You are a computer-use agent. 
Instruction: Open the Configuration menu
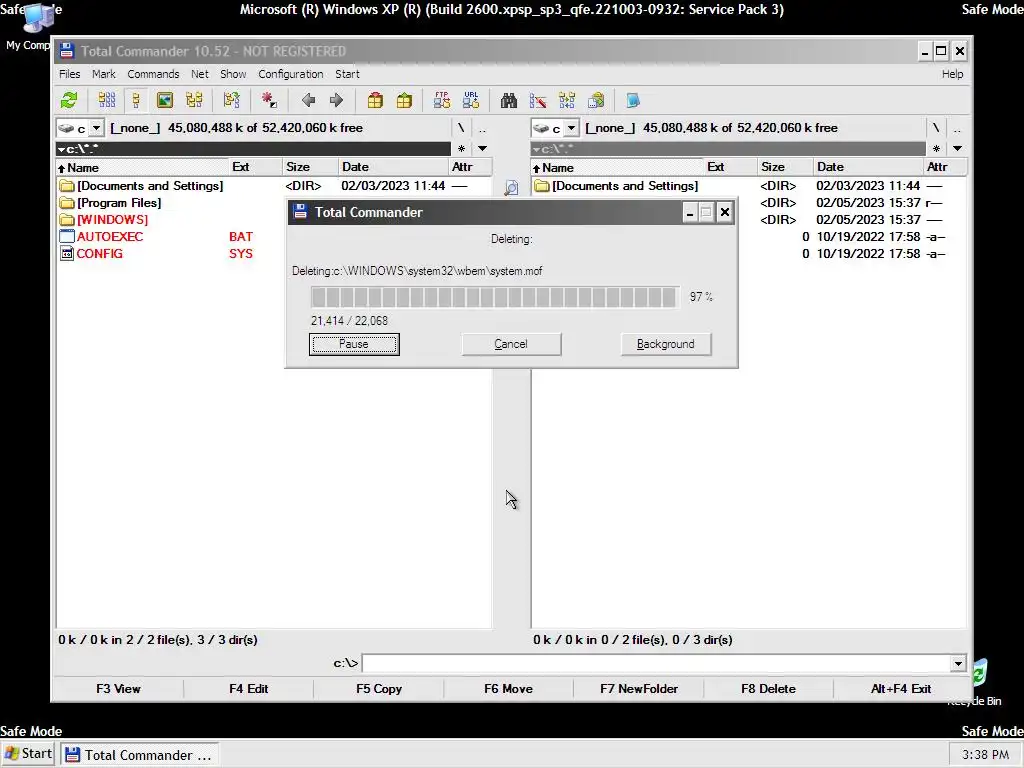pos(291,74)
